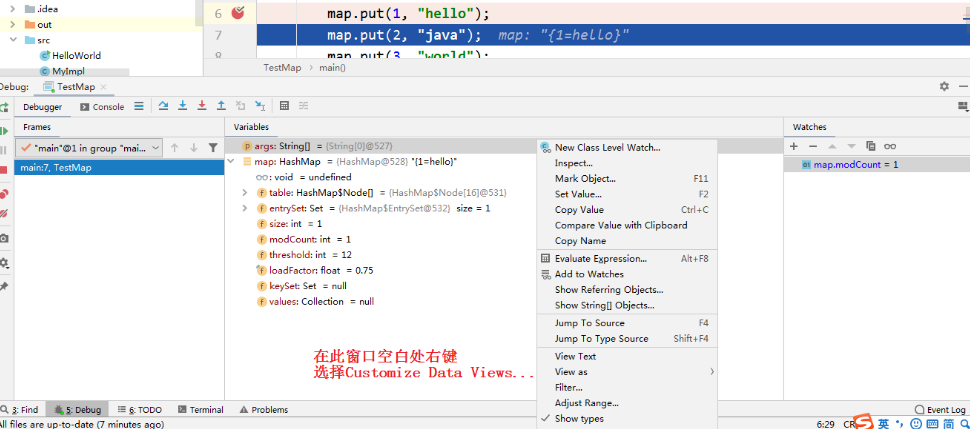Open the 3: Find tool window
This screenshot has height=429, width=970.
point(20,410)
